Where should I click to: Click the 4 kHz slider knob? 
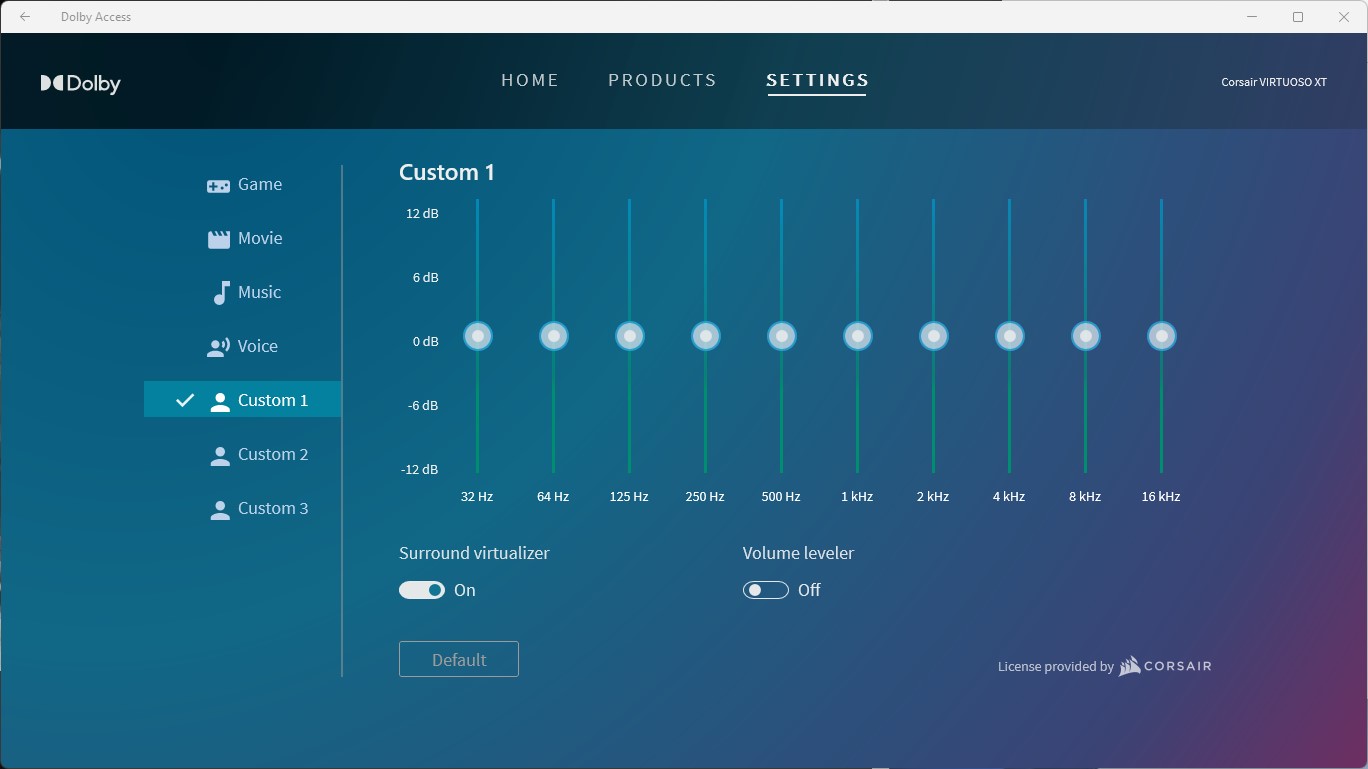(1010, 336)
